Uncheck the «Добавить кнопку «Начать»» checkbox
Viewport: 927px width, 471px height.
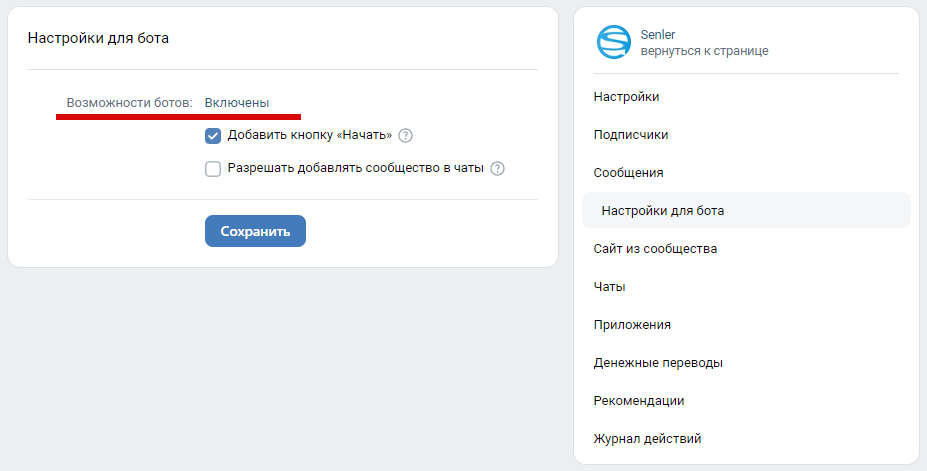point(213,136)
